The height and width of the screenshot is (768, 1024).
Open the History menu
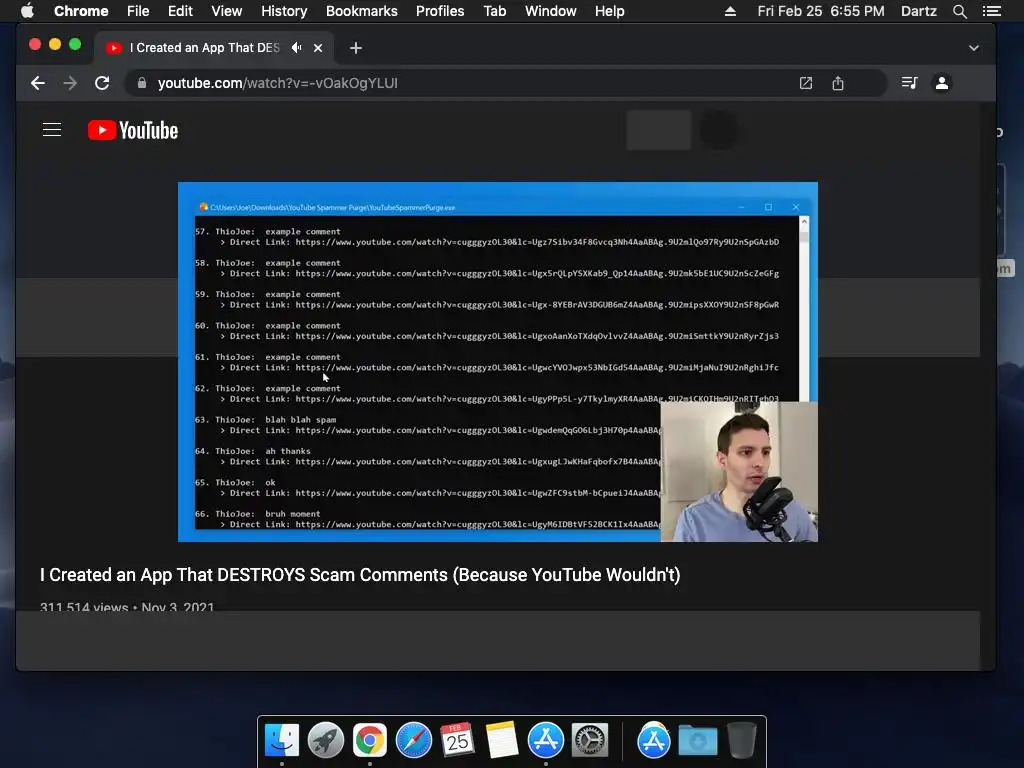point(284,11)
